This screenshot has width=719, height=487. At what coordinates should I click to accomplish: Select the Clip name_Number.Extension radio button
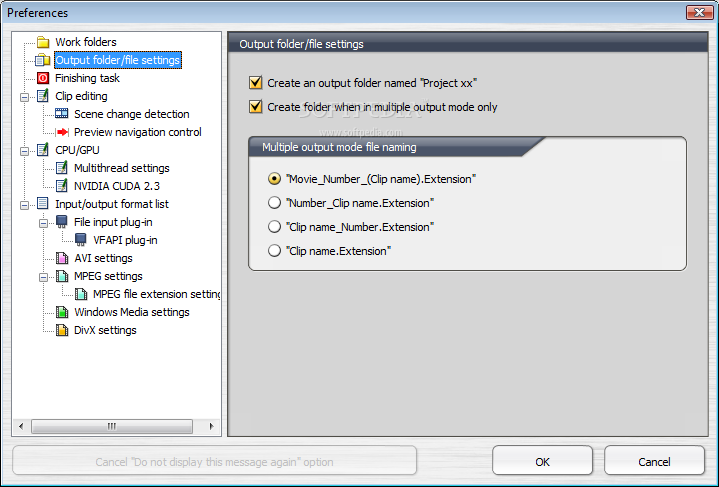[274, 227]
